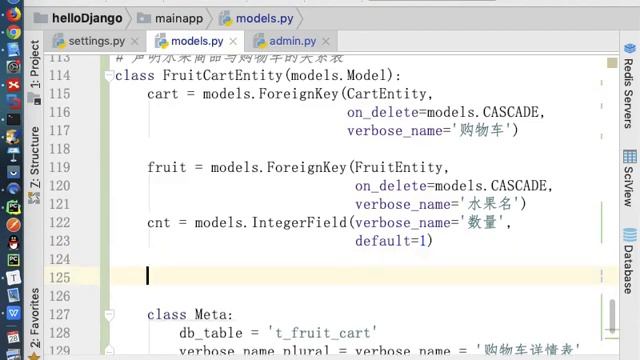This screenshot has height=360, width=640.
Task: Launch Google Chrome from the dock
Action: point(13,32)
